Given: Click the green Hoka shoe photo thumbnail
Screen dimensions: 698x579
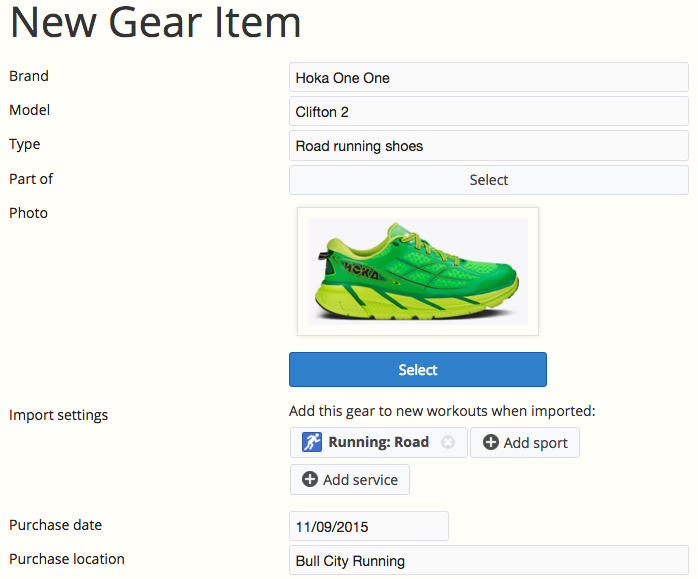Looking at the screenshot, I should click(x=418, y=271).
